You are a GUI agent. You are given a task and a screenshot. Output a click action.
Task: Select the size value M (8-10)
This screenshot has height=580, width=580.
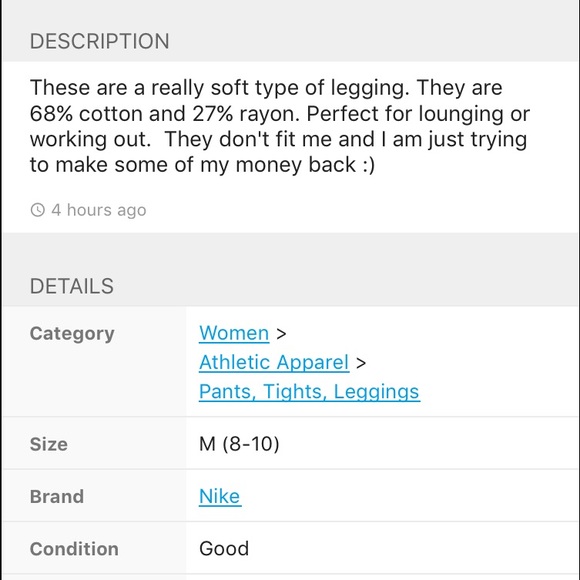click(x=239, y=444)
